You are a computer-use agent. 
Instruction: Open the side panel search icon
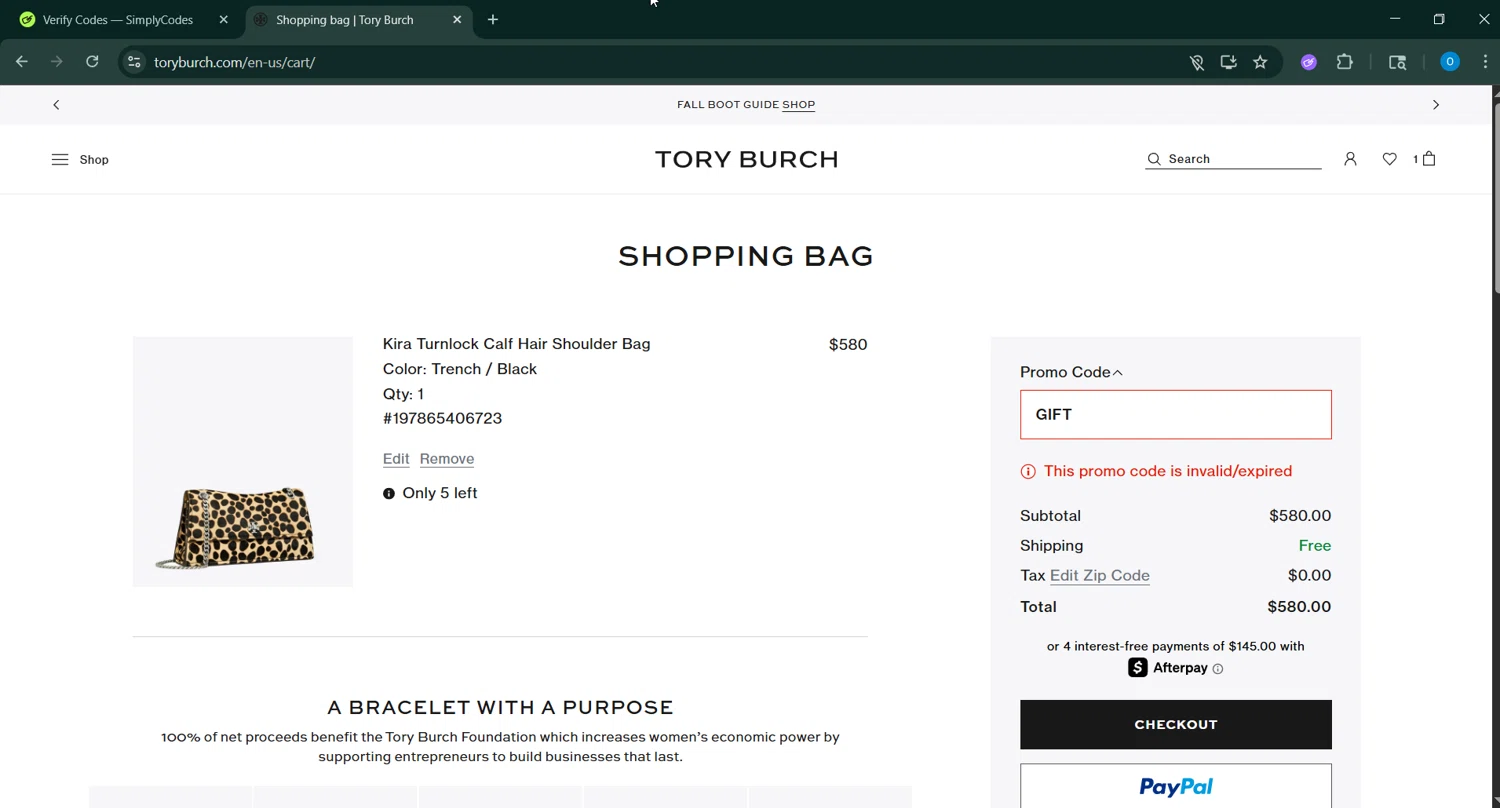1398,62
